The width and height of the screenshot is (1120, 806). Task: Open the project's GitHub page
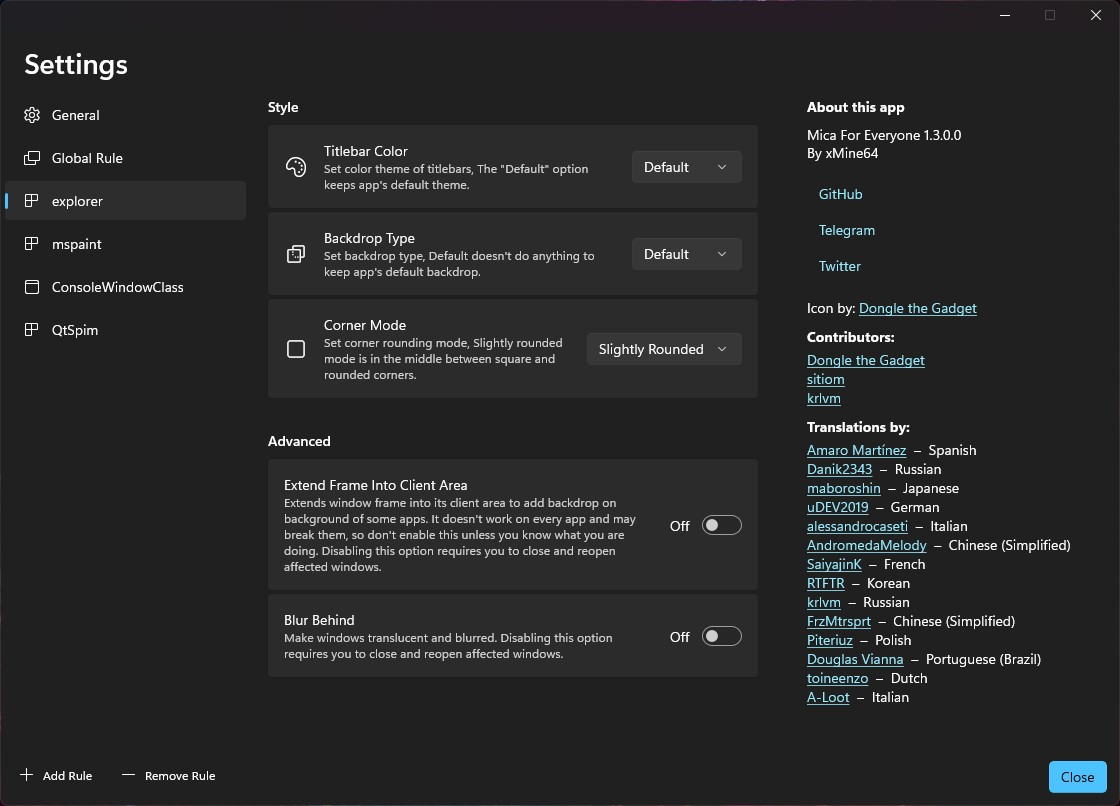(840, 194)
